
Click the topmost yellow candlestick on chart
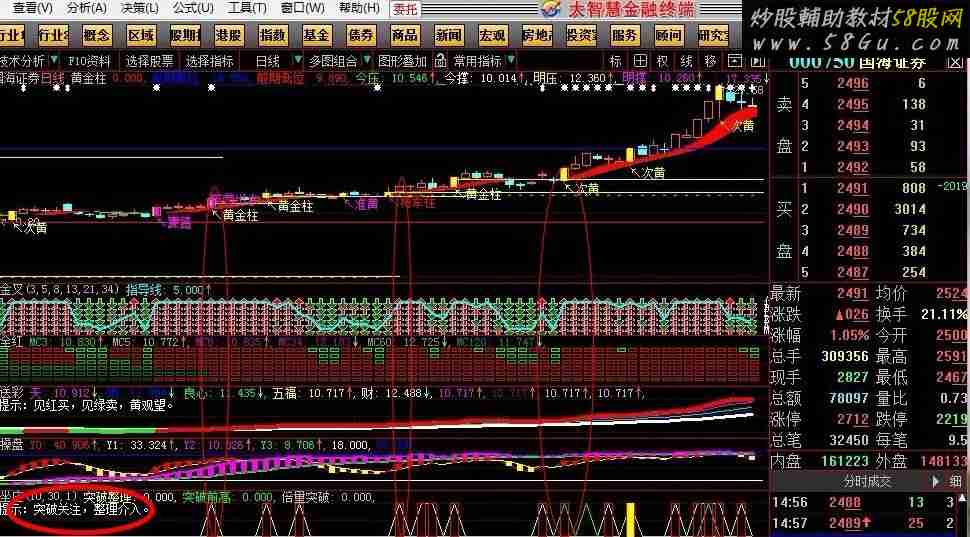(x=719, y=93)
